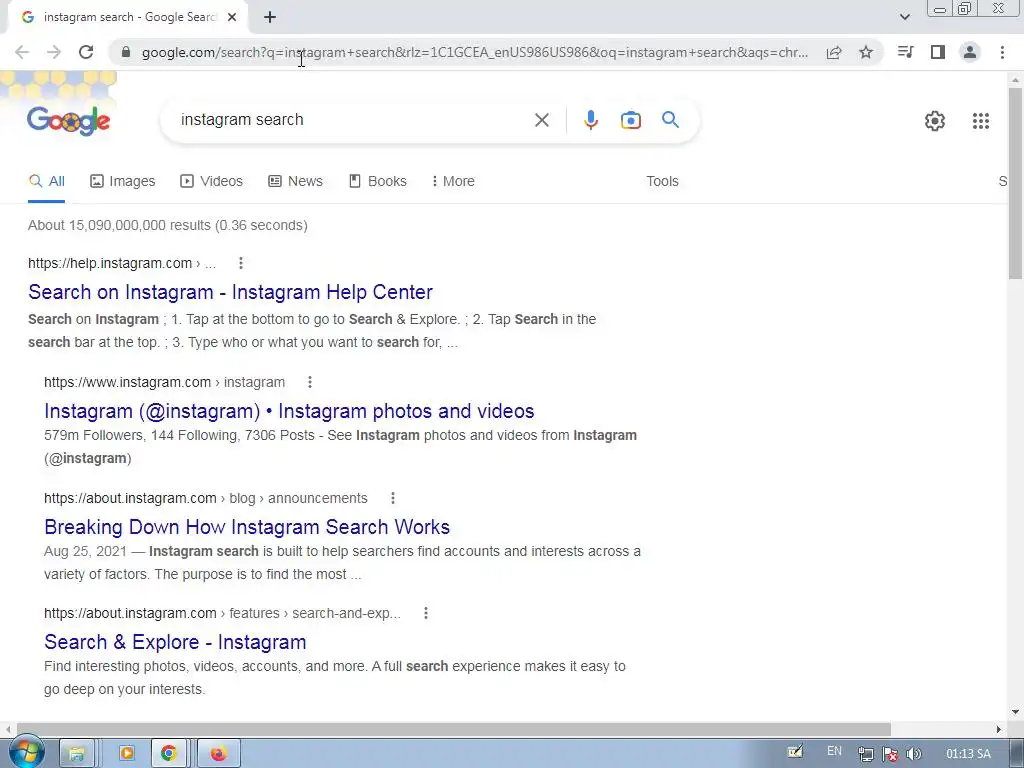This screenshot has height=768, width=1024.
Task: Reload the page with the refresh icon
Action: click(x=86, y=52)
